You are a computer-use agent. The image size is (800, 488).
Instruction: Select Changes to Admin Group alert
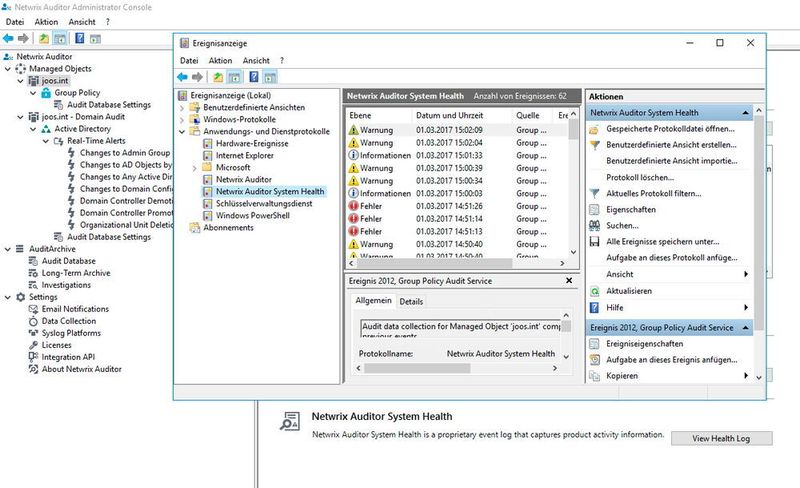[x=125, y=153]
